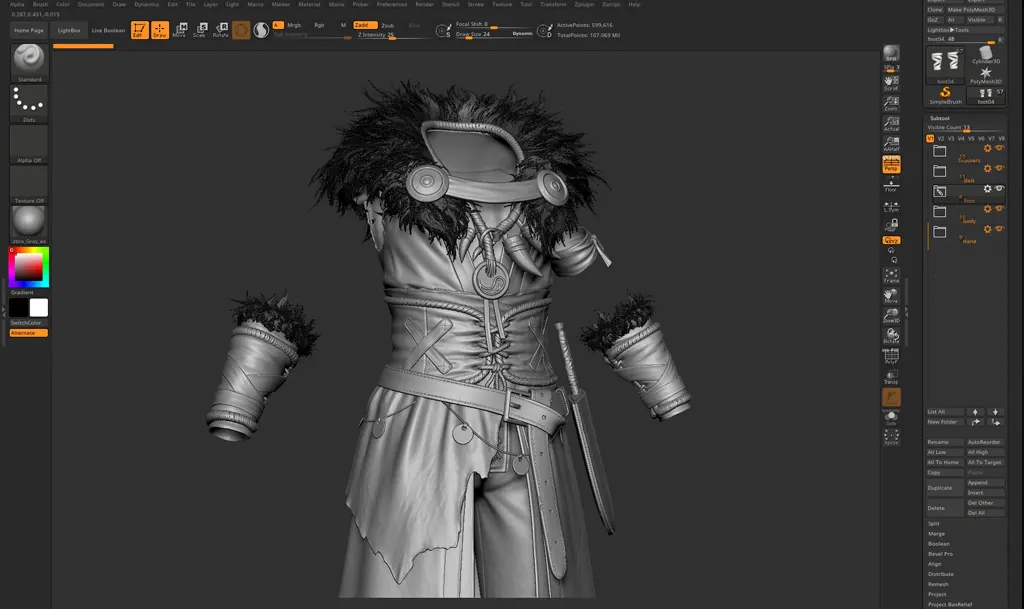The height and width of the screenshot is (609, 1024).
Task: Collapse the Subtool palette header
Action: 940,118
